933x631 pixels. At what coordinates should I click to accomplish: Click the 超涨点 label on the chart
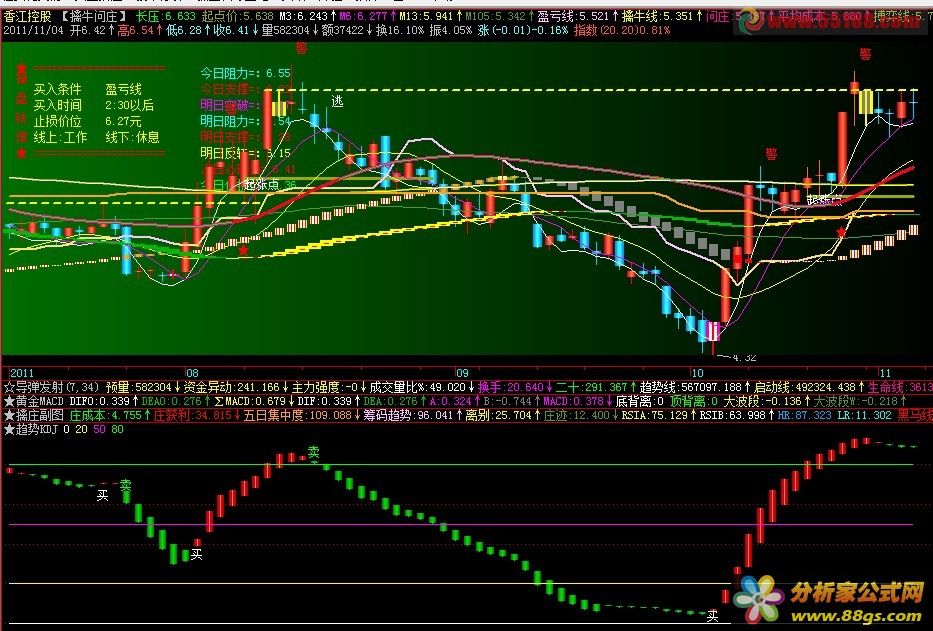[x=261, y=184]
